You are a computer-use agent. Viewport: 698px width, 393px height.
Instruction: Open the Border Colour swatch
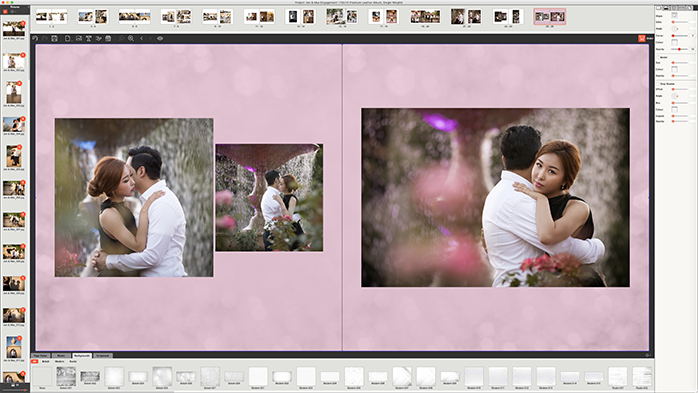(x=674, y=69)
